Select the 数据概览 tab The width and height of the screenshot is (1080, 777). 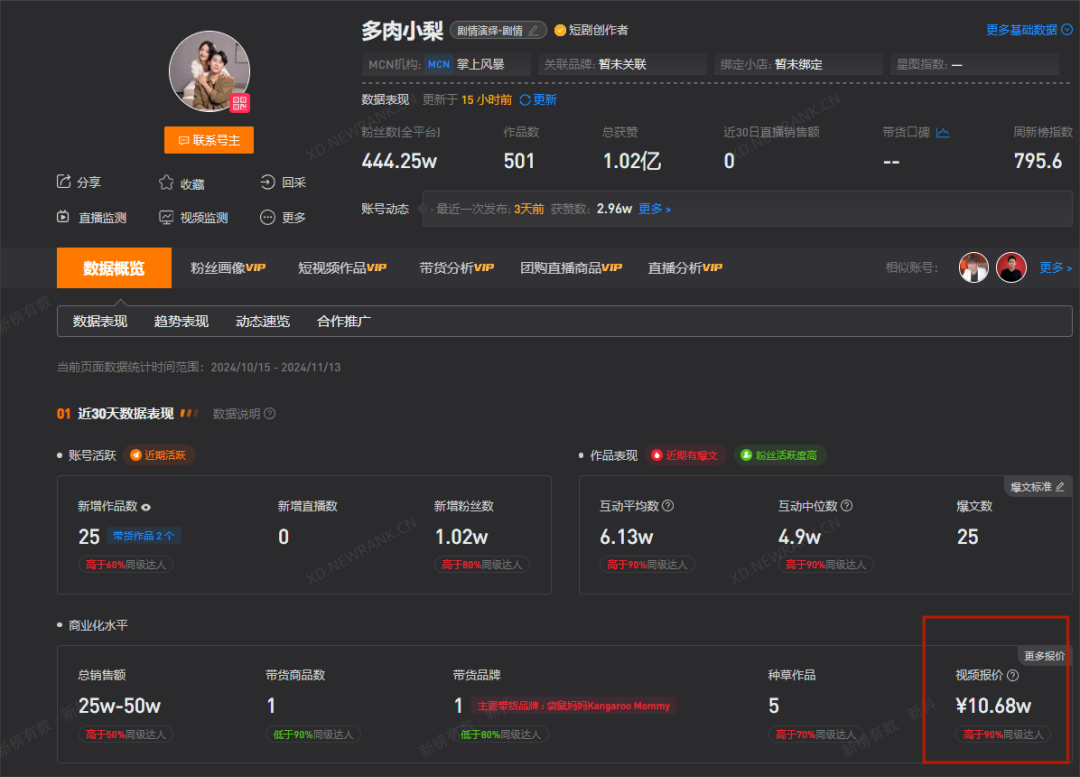(x=114, y=268)
